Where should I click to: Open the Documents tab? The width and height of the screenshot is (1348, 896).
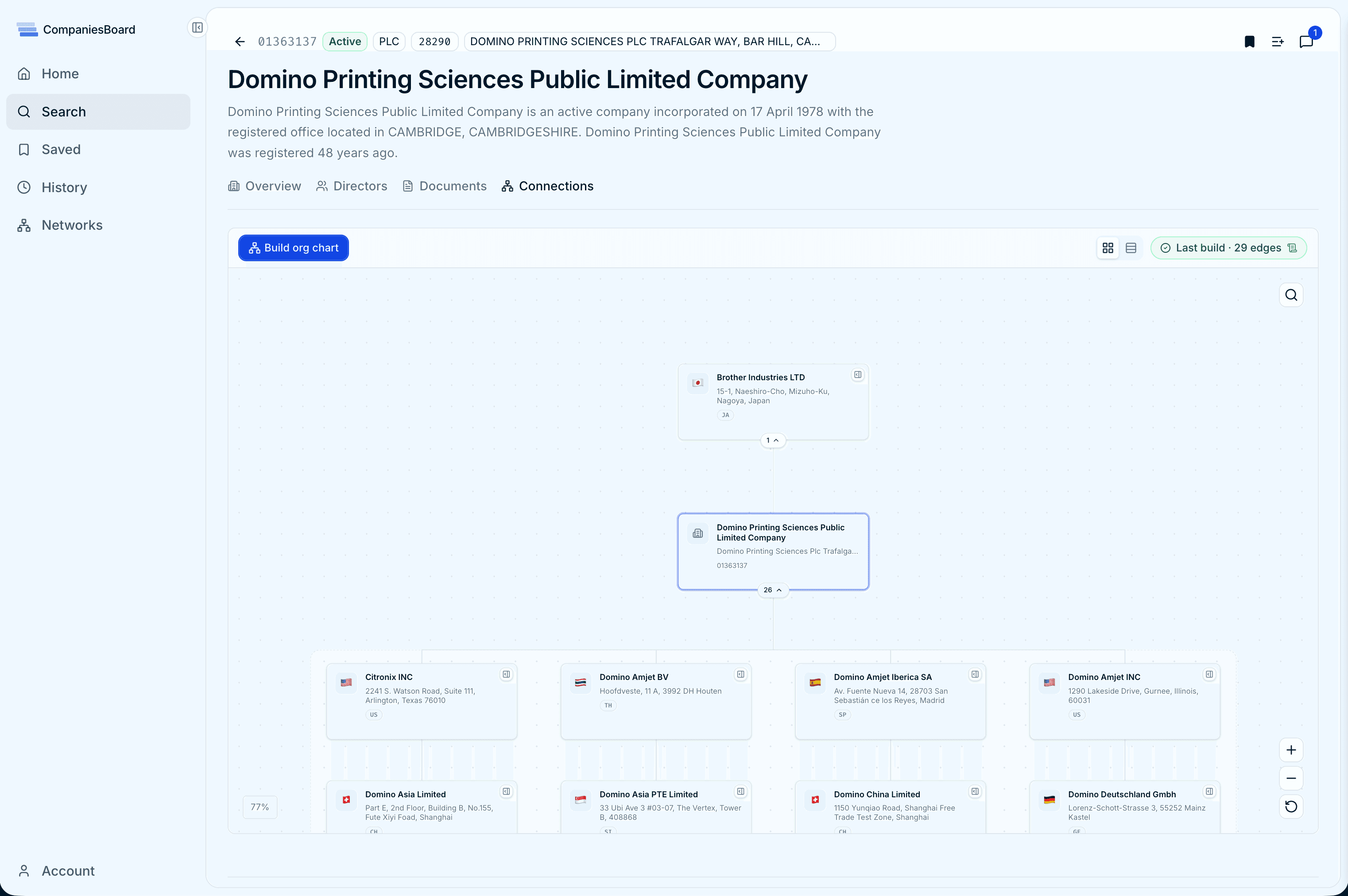(445, 186)
